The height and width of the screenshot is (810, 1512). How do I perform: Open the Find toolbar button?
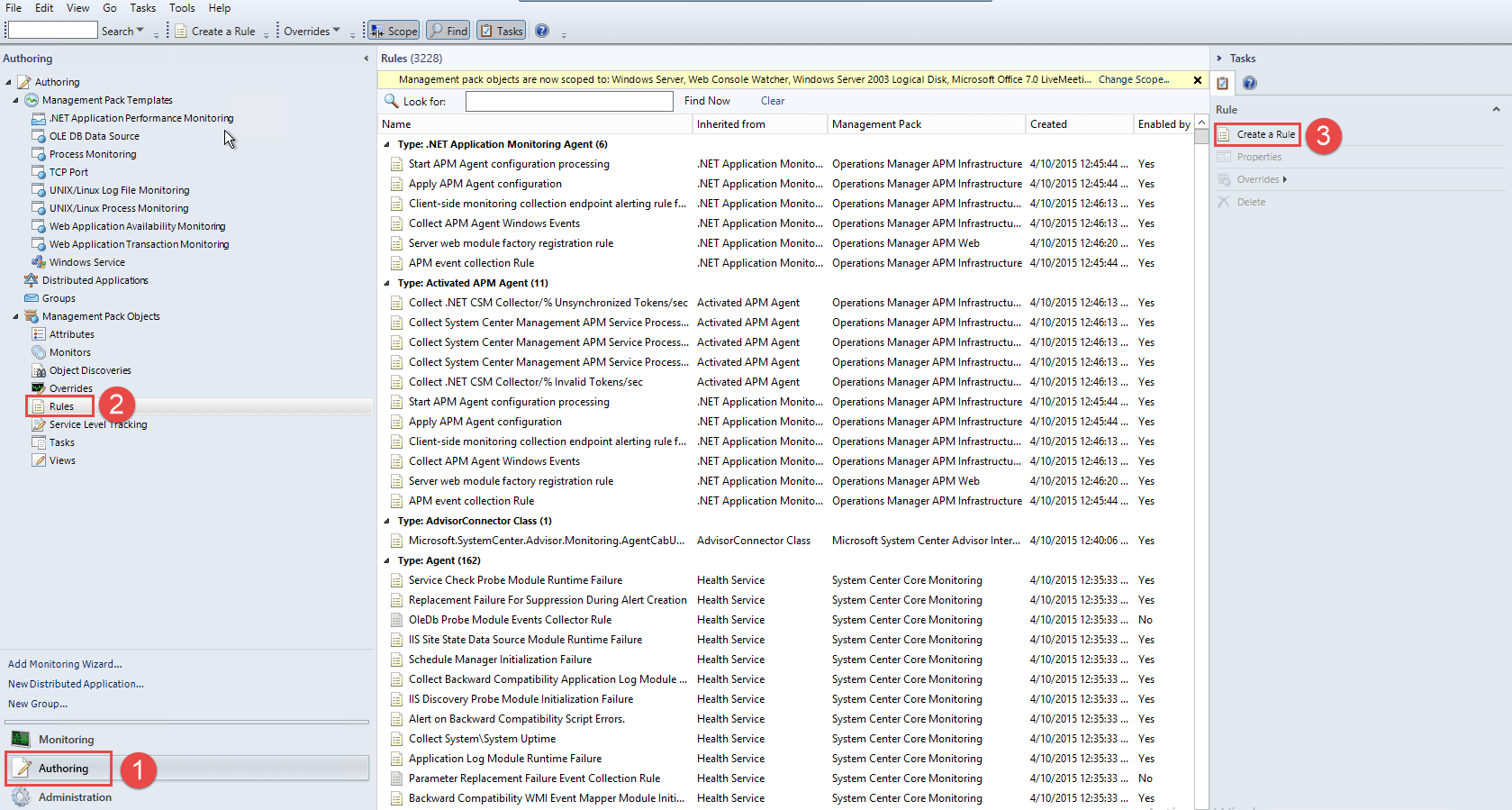click(448, 31)
